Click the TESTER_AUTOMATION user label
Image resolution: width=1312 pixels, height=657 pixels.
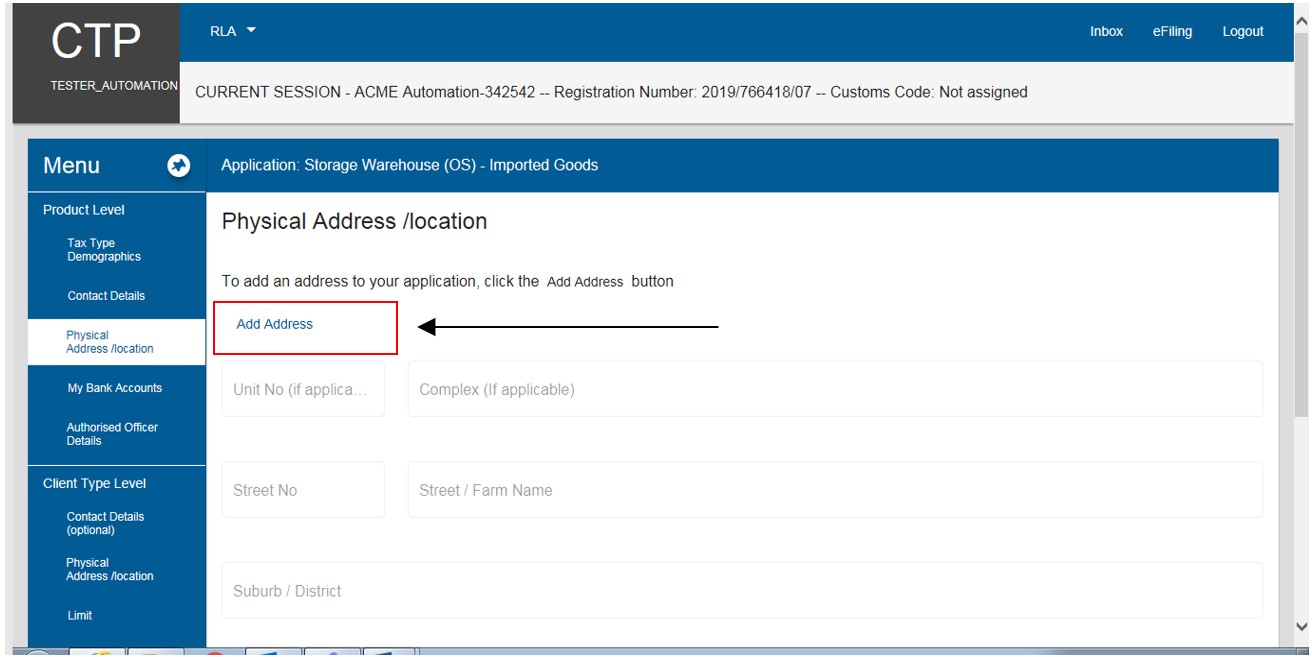click(114, 86)
